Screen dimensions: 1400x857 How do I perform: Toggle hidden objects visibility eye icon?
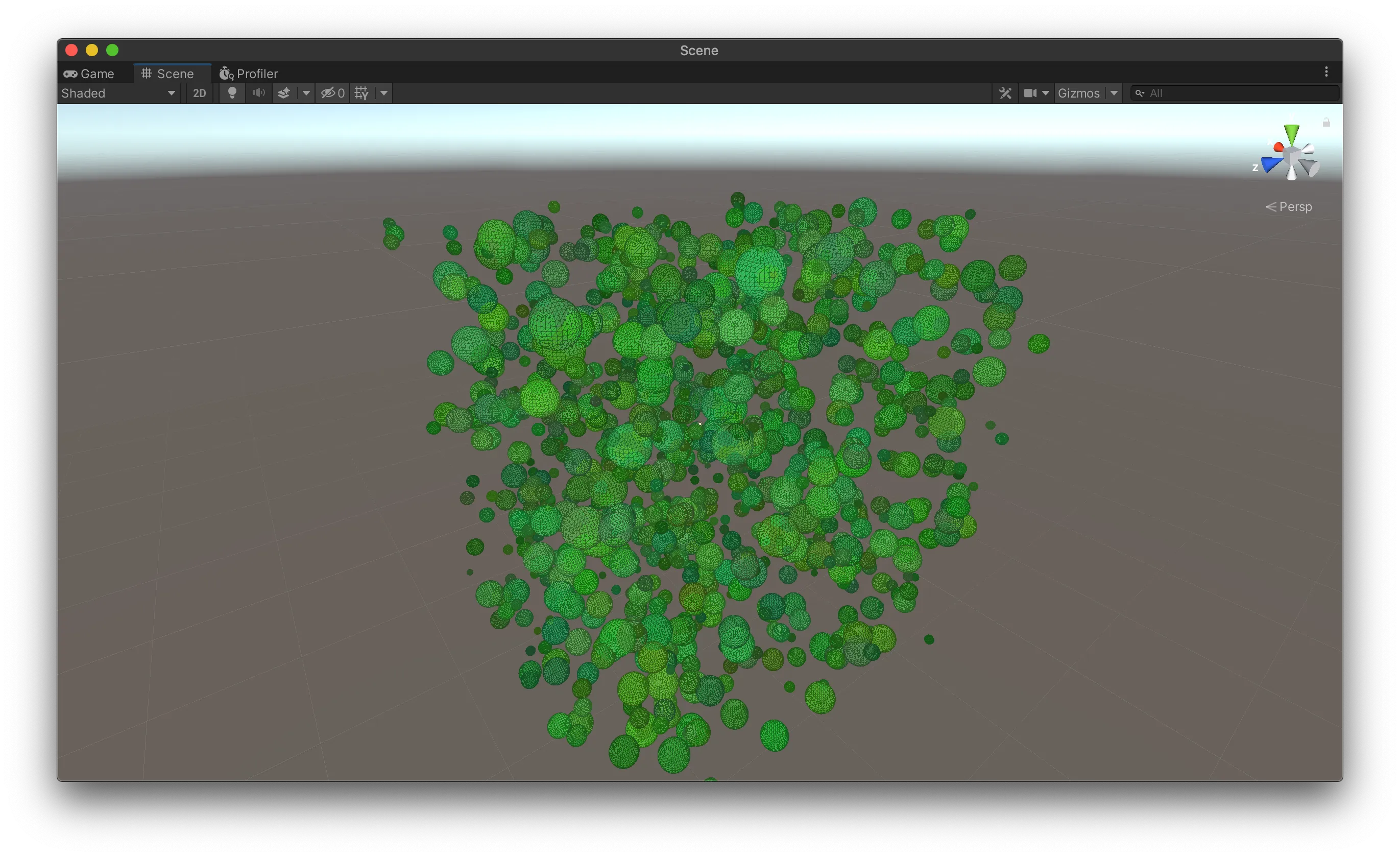(x=332, y=93)
